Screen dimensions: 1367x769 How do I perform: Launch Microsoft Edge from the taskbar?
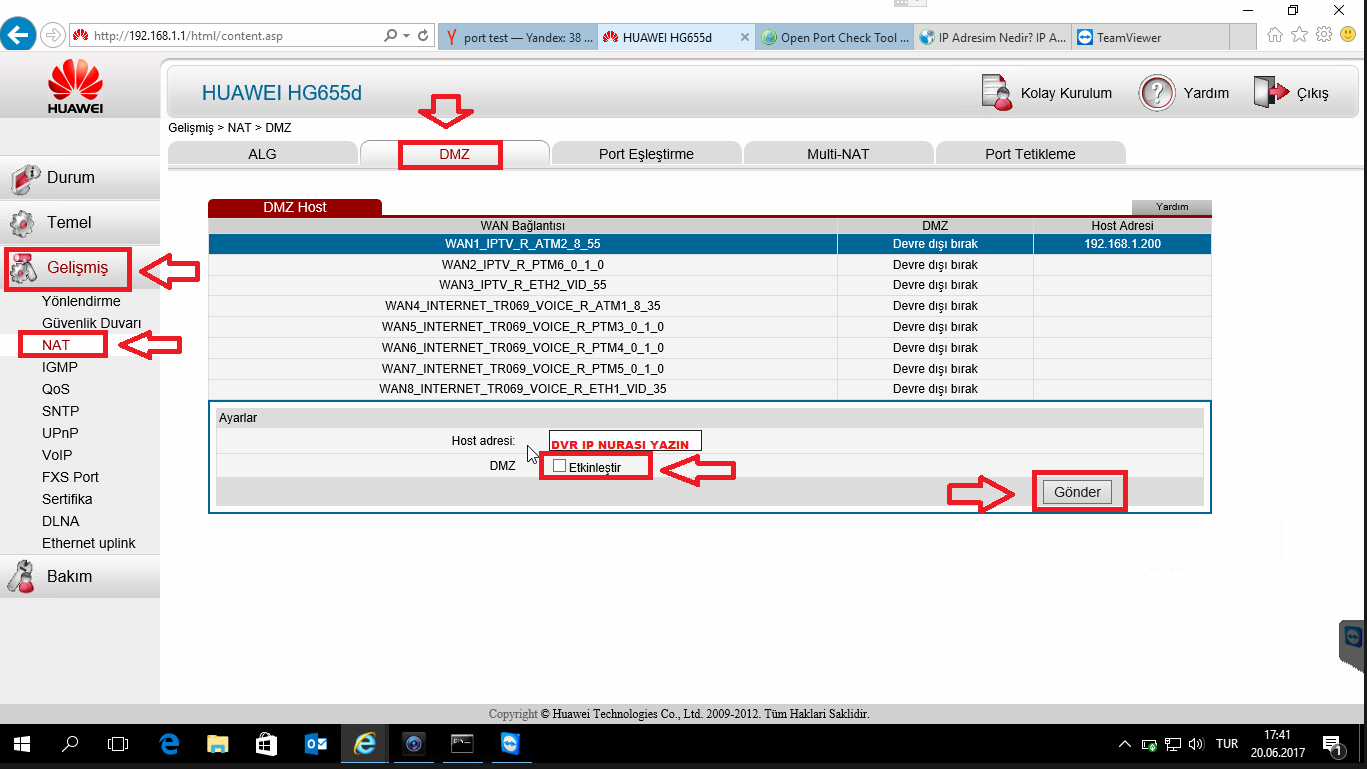click(169, 744)
